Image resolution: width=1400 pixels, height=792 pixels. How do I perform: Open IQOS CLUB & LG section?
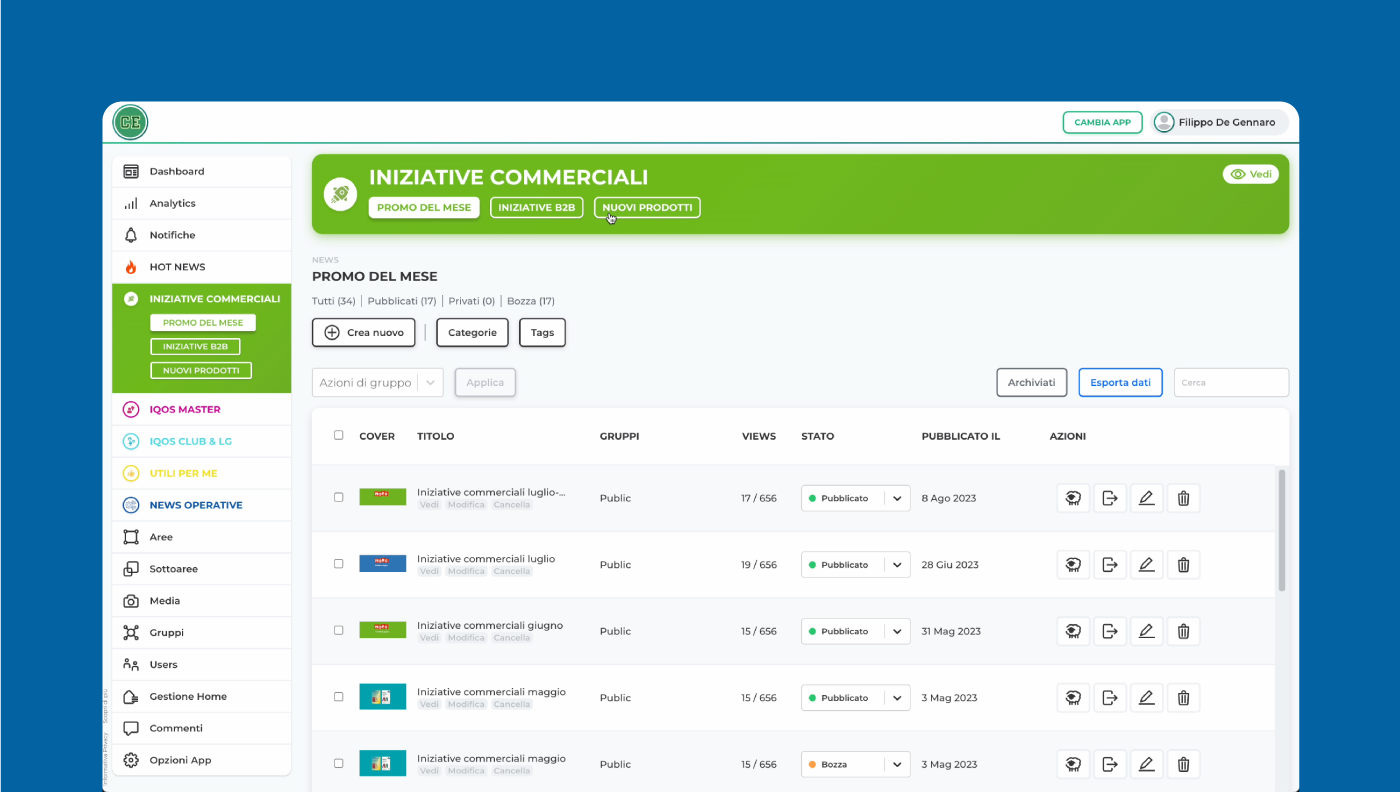[201, 441]
